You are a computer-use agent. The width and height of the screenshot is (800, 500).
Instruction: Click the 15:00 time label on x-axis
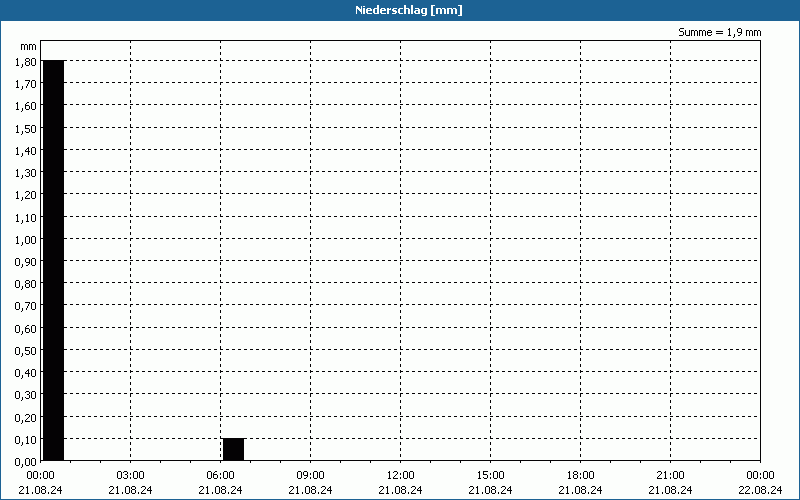[x=490, y=475]
